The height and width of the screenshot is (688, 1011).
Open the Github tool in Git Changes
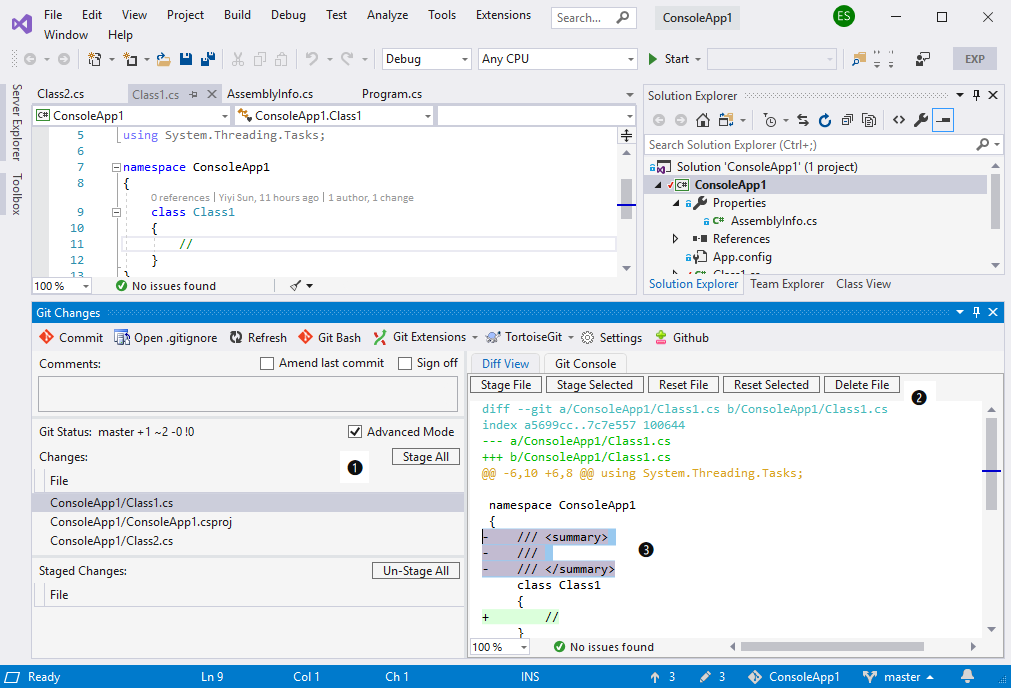click(682, 338)
